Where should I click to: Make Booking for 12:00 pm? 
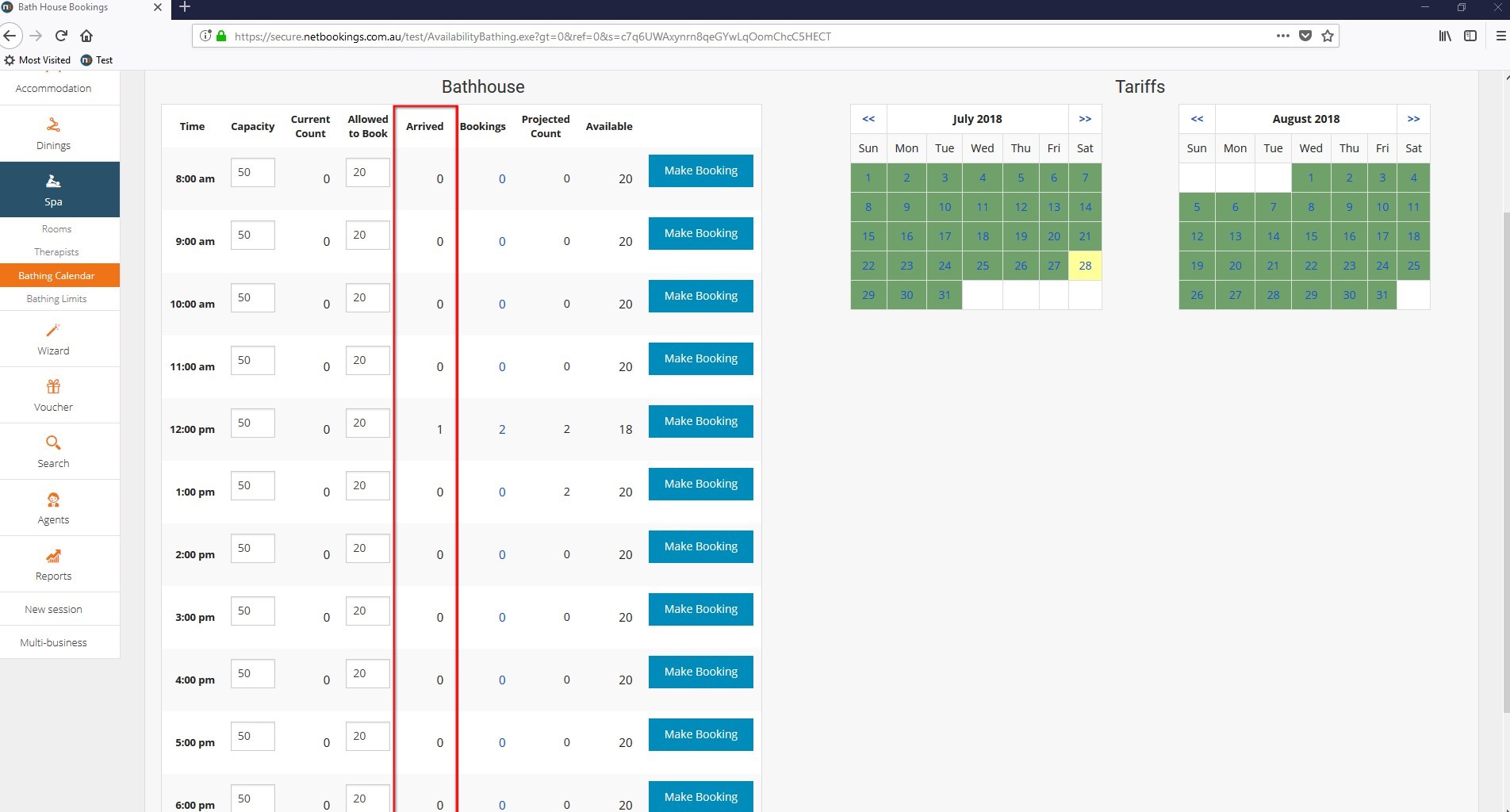pyautogui.click(x=701, y=421)
